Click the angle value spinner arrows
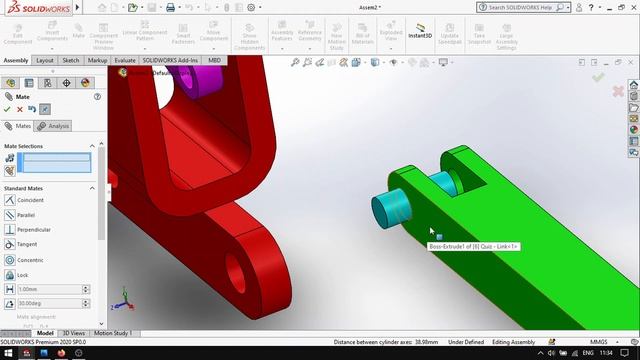Image resolution: width=640 pixels, height=360 pixels. tap(86, 304)
